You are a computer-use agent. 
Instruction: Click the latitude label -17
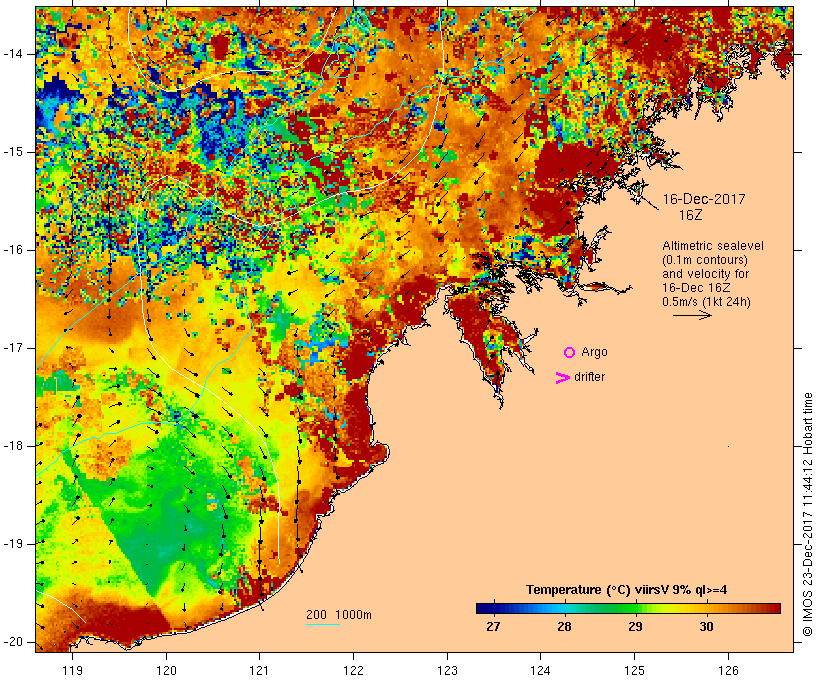tap(13, 348)
